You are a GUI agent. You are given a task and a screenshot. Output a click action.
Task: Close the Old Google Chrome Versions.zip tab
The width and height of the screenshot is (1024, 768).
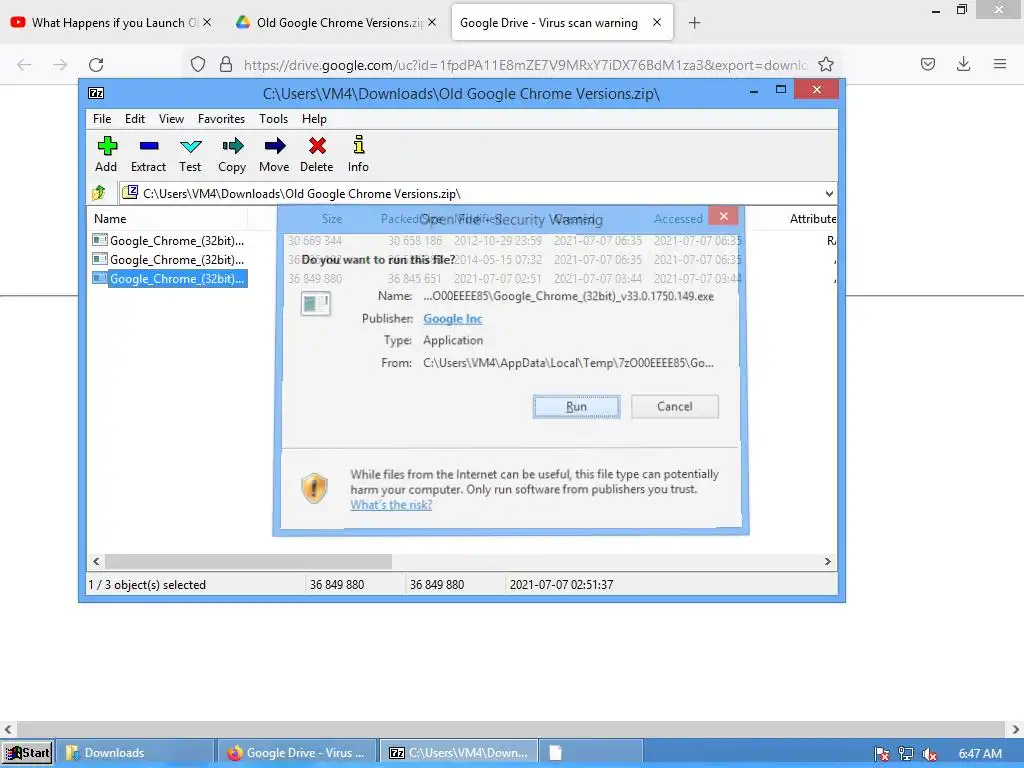click(x=432, y=22)
